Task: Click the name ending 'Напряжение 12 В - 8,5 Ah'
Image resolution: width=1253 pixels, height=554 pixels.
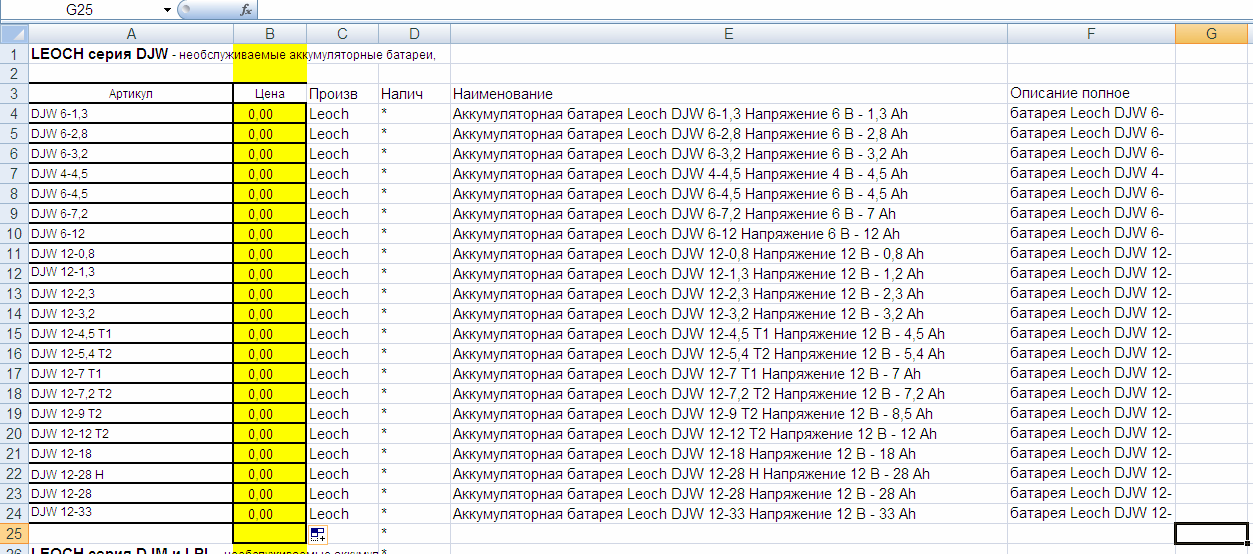Action: (729, 414)
